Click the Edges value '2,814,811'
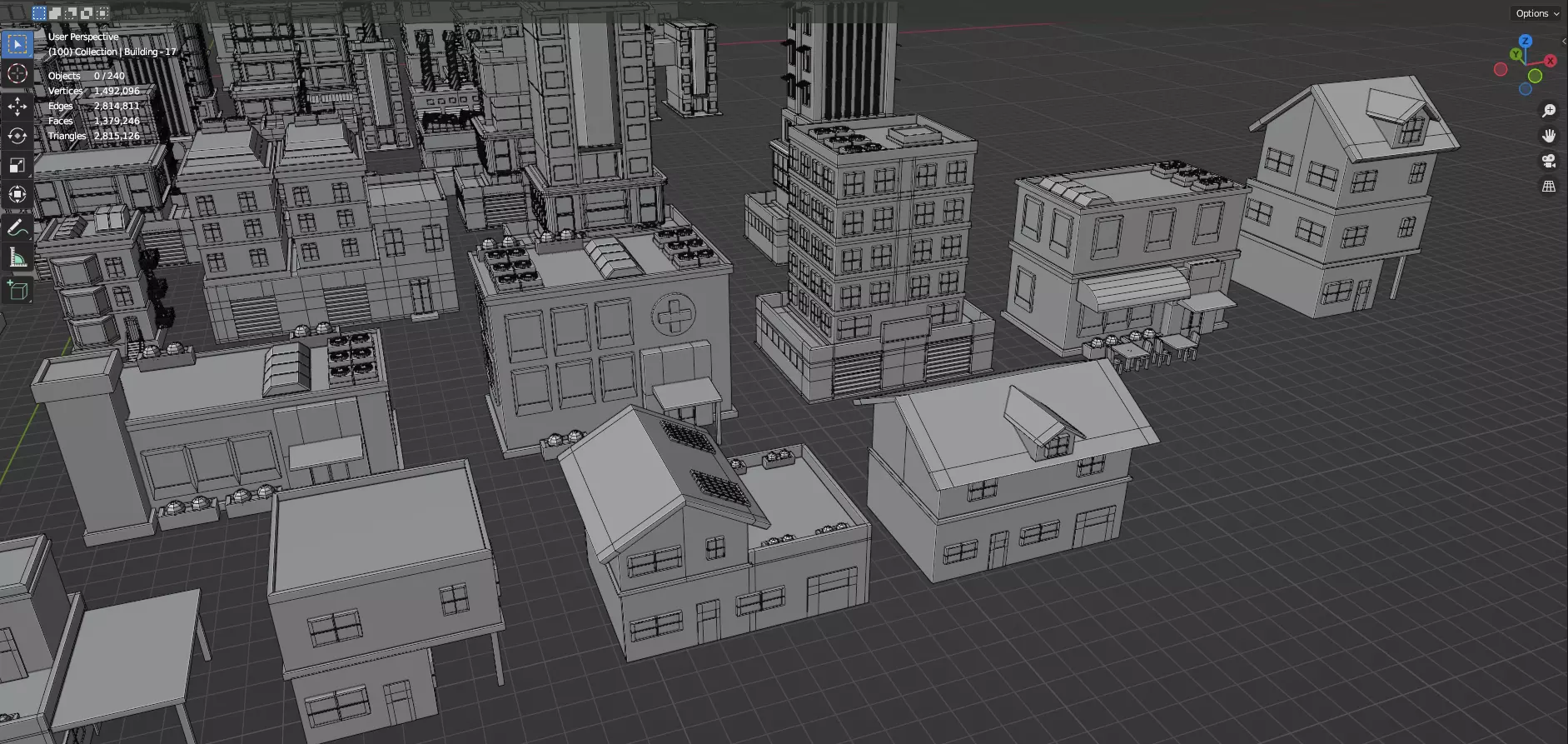Screen dimensions: 1568x744 coord(117,106)
